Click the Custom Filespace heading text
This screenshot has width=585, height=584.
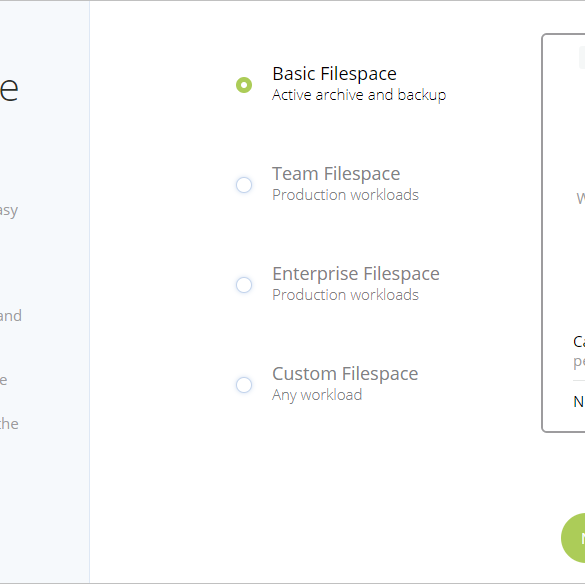pyautogui.click(x=345, y=374)
